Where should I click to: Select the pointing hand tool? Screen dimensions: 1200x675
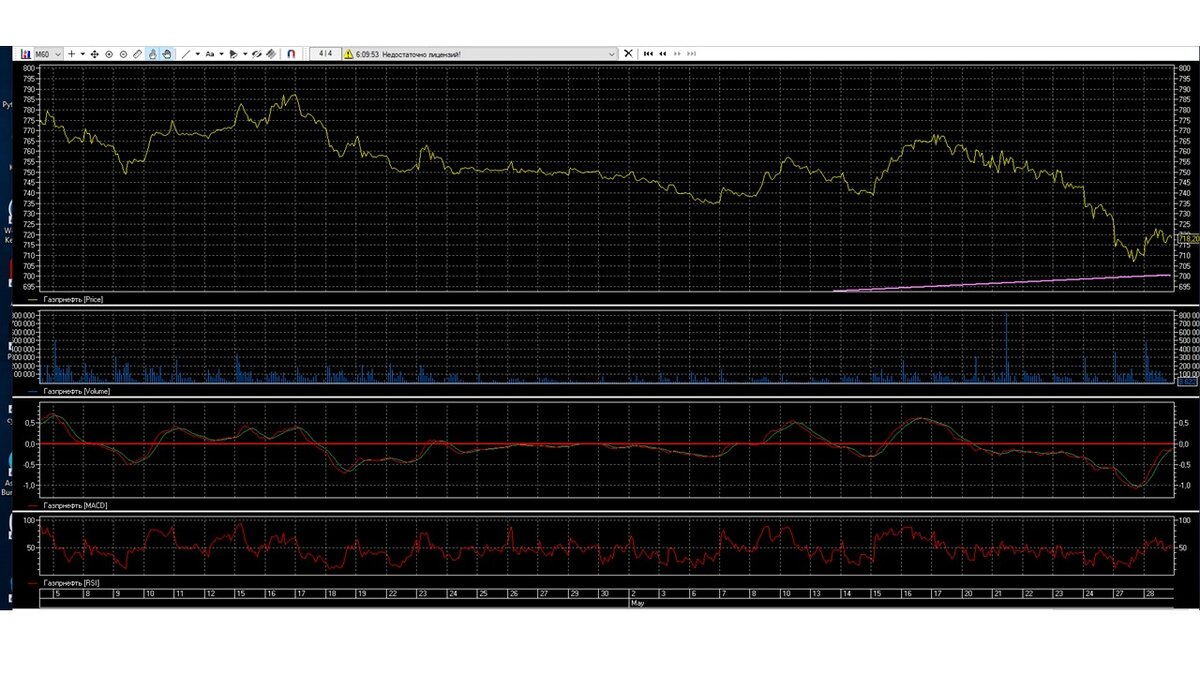(x=153, y=54)
